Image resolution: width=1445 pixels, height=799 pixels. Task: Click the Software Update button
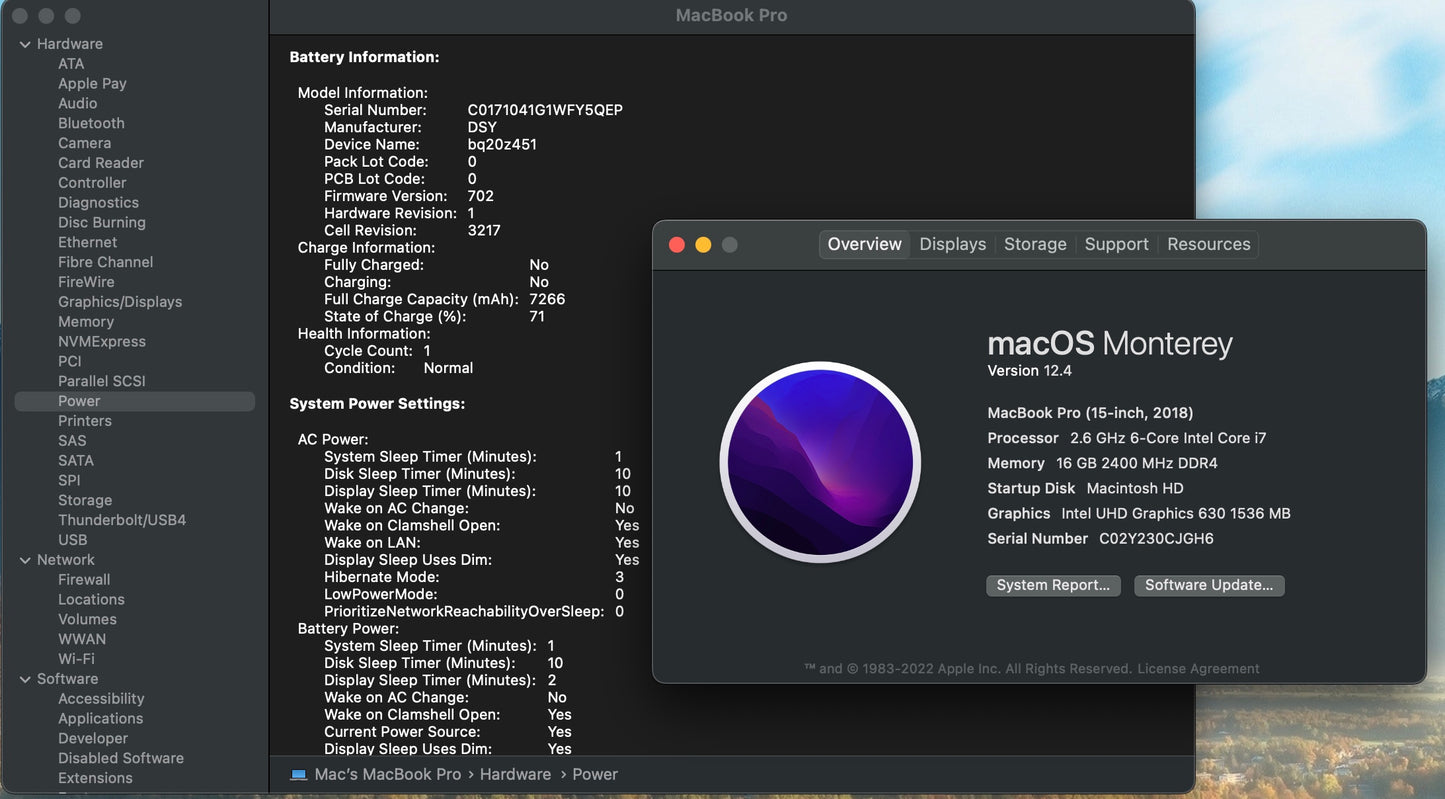[1209, 585]
